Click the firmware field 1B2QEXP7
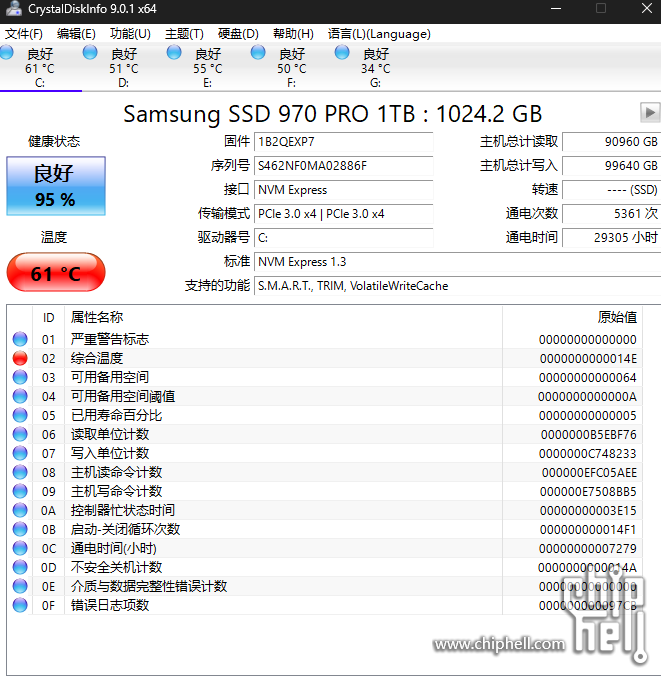661x679 pixels. pos(343,142)
